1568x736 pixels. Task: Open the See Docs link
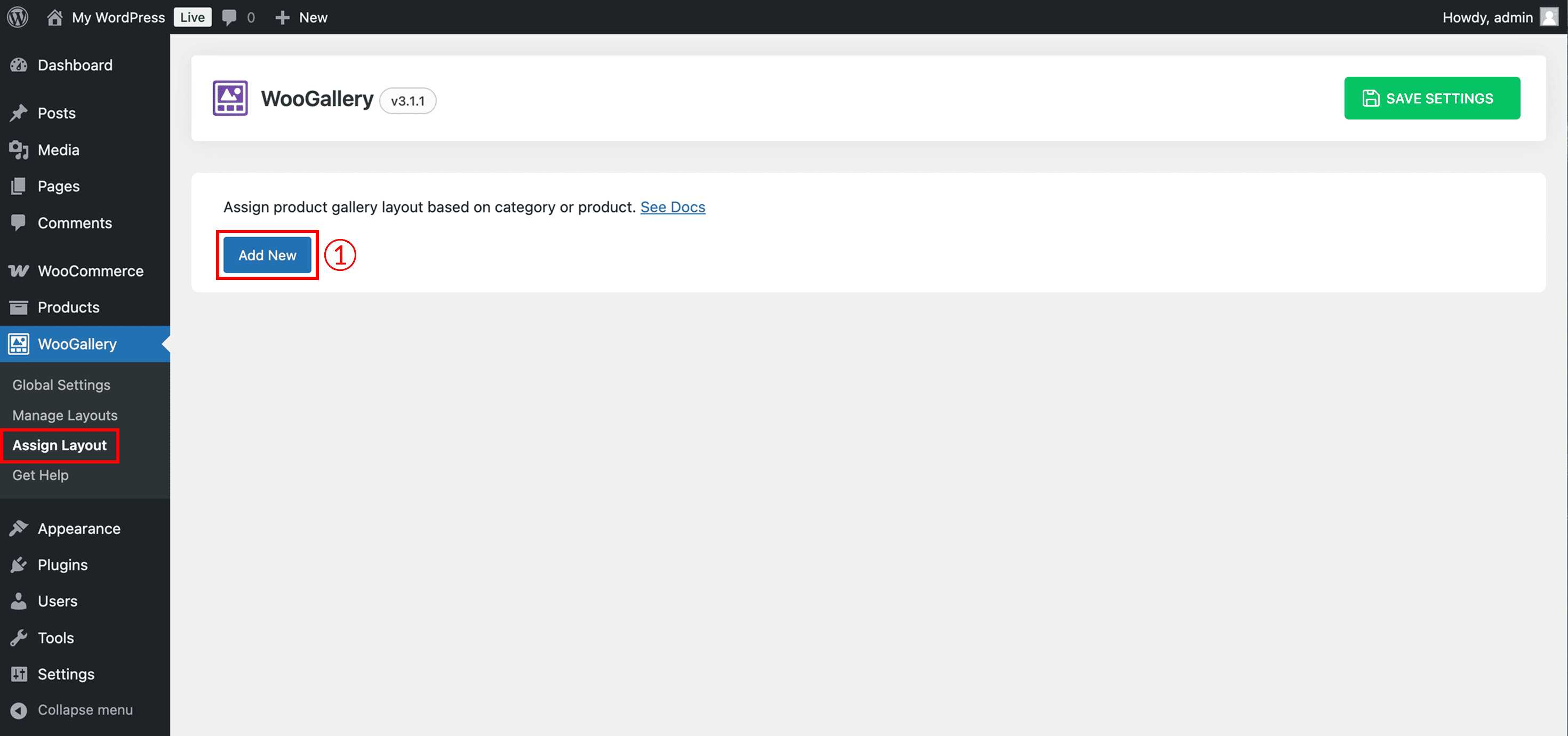point(673,207)
